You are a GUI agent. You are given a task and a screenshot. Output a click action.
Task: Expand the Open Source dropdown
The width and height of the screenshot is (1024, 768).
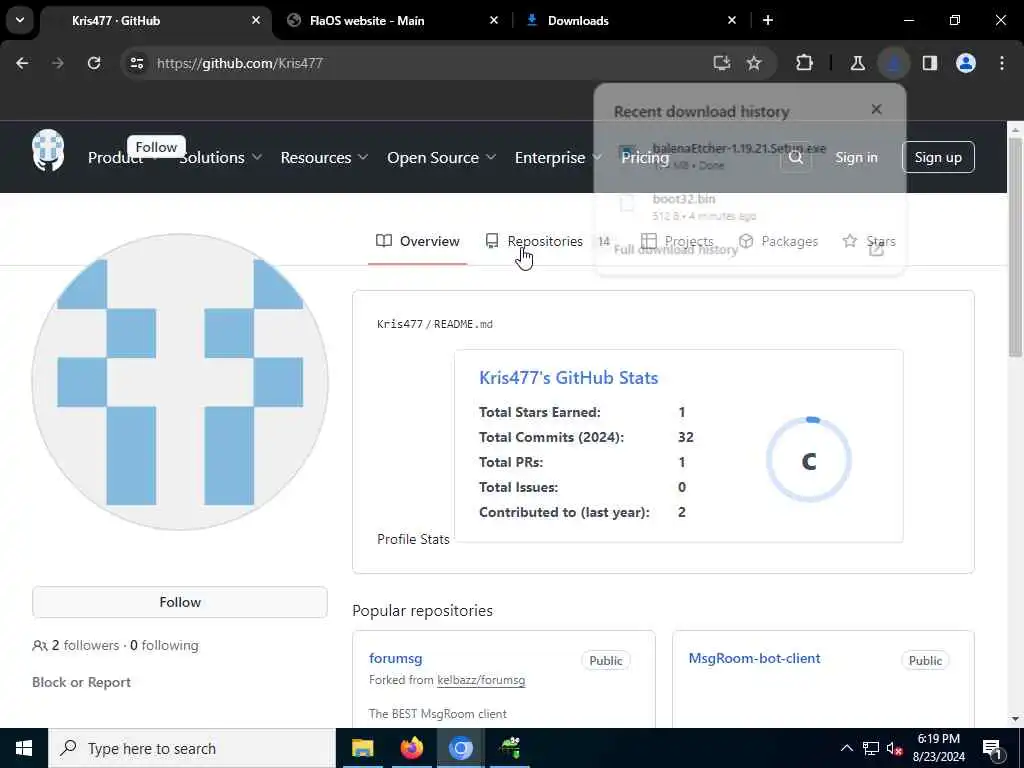coord(441,157)
